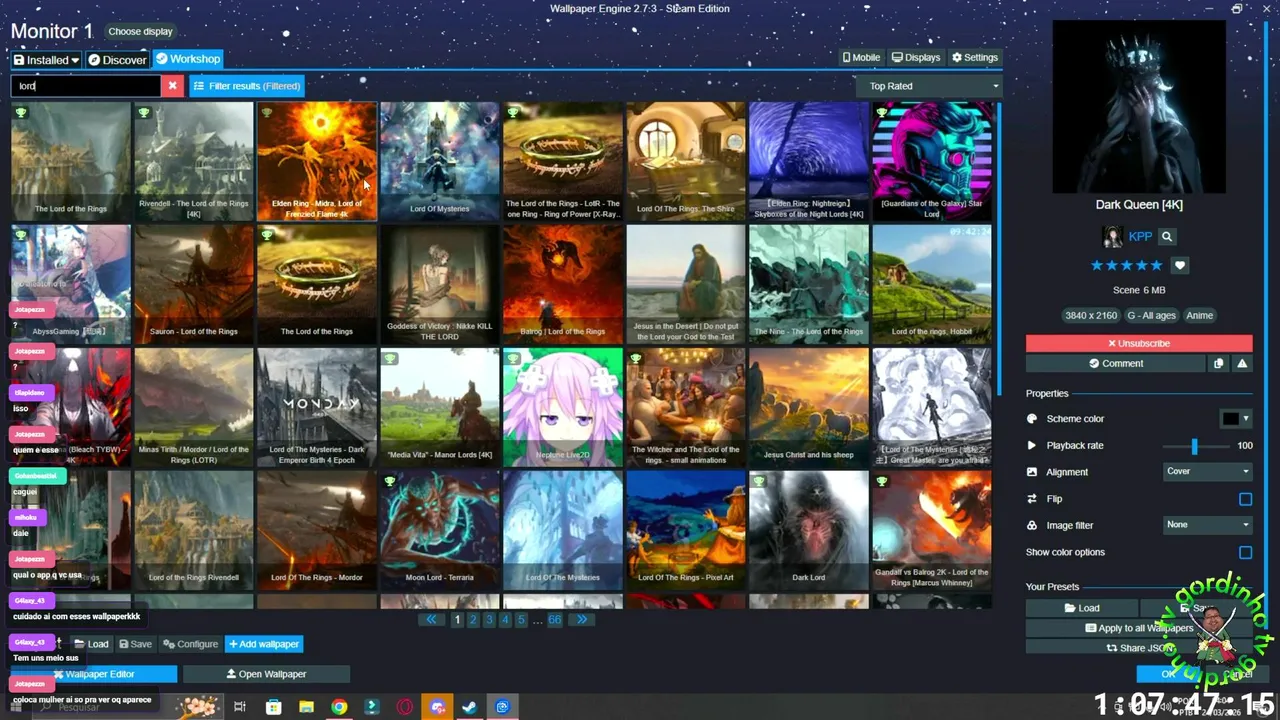Select Moon Lord - Terraria wallpaper thumbnail

[440, 530]
